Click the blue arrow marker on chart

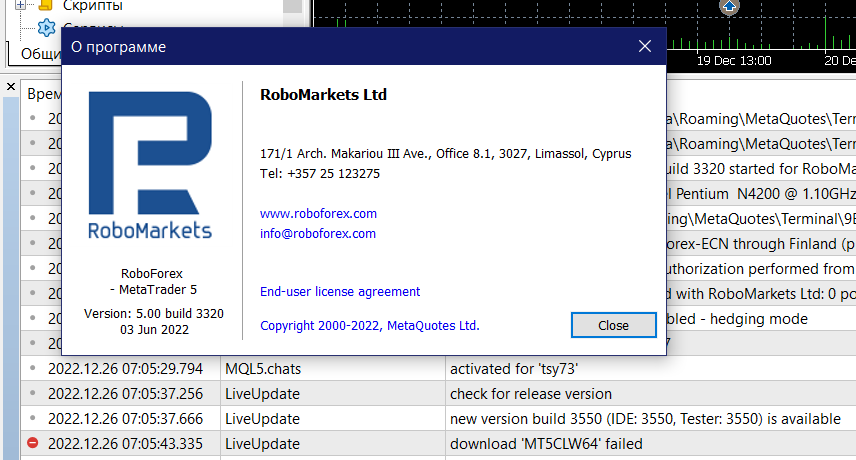729,7
